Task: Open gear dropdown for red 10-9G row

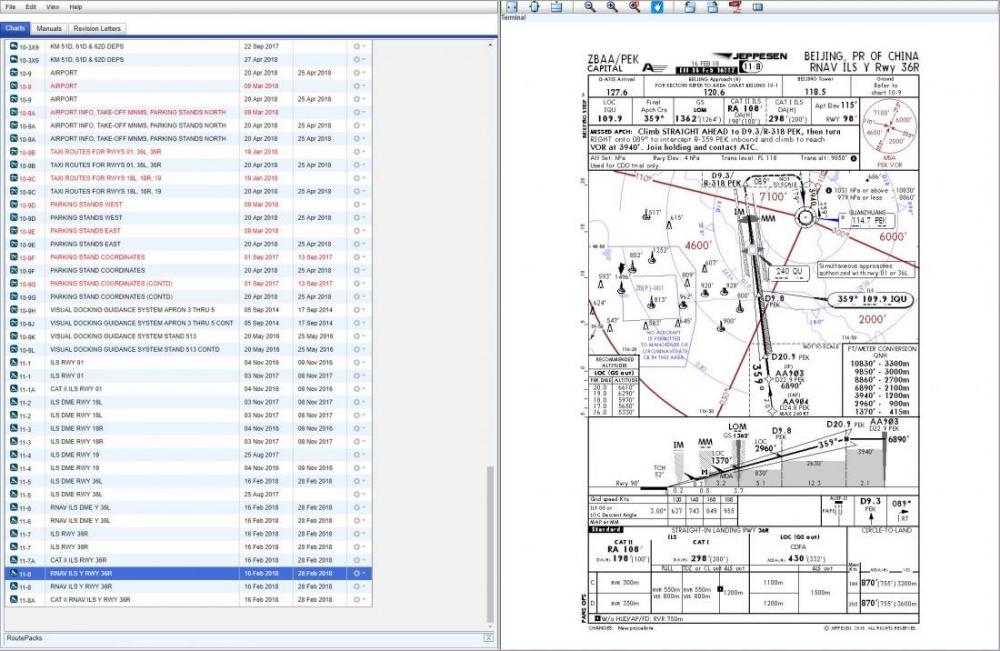Action: point(359,283)
